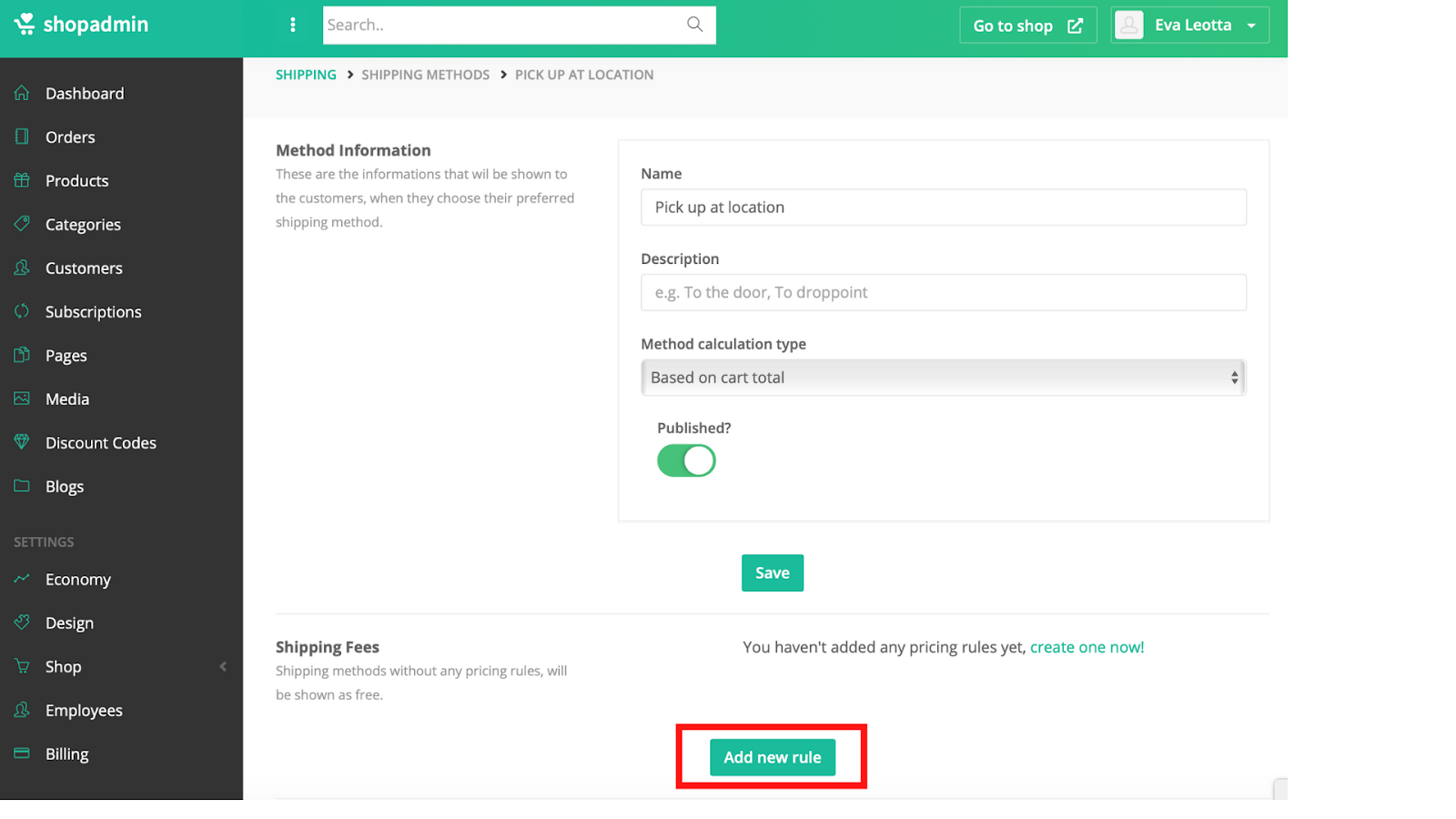
Task: Click the Billing card icon
Action: pos(22,753)
